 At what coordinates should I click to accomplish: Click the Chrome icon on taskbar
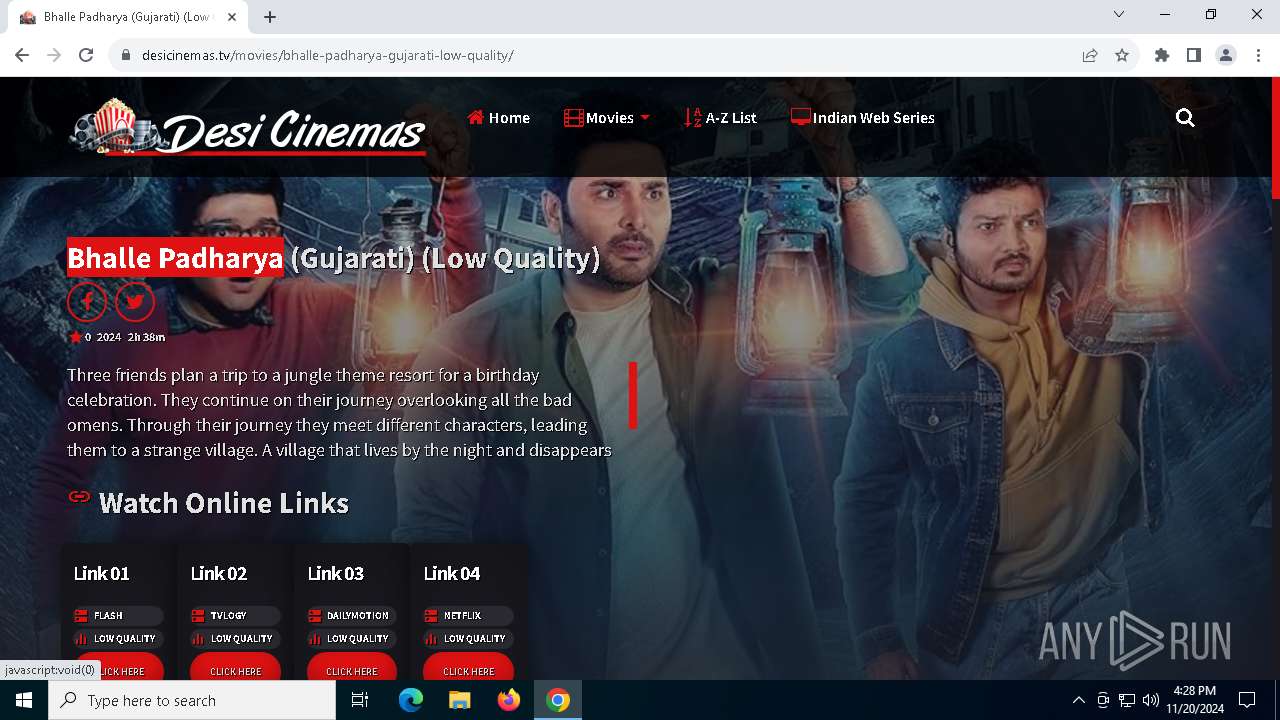558,700
